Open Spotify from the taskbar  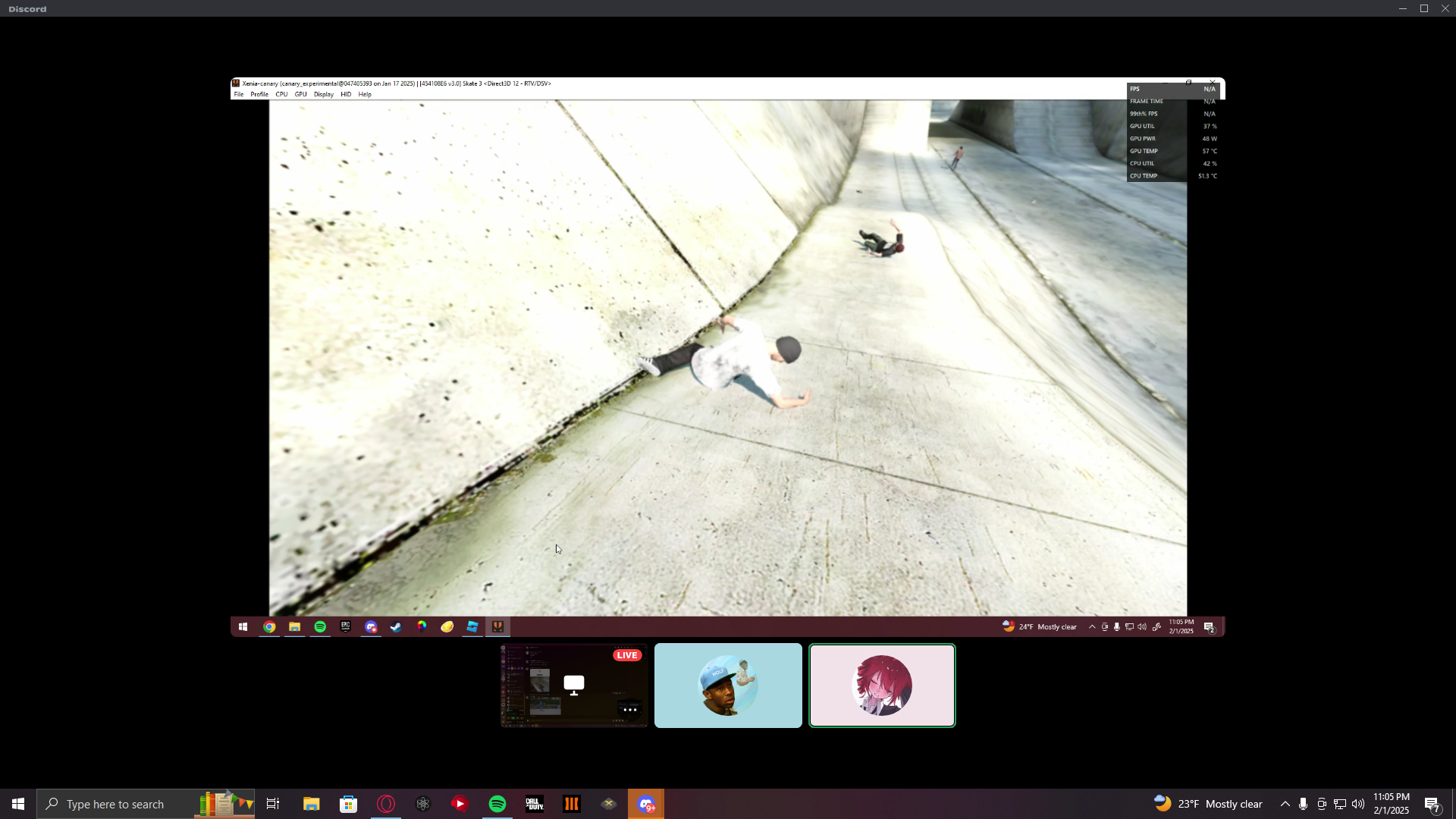(497, 804)
